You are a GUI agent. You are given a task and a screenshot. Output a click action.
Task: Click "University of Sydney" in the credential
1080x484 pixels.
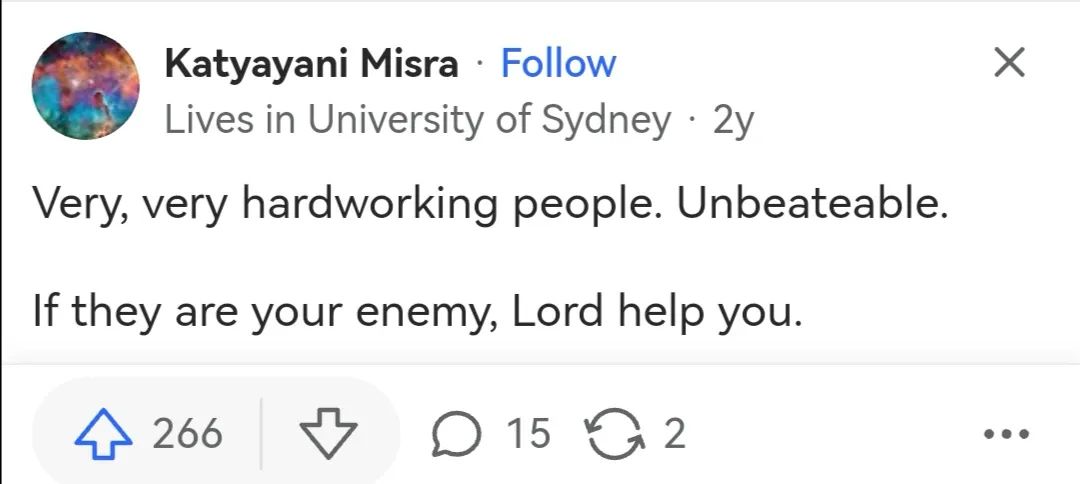tap(490, 121)
